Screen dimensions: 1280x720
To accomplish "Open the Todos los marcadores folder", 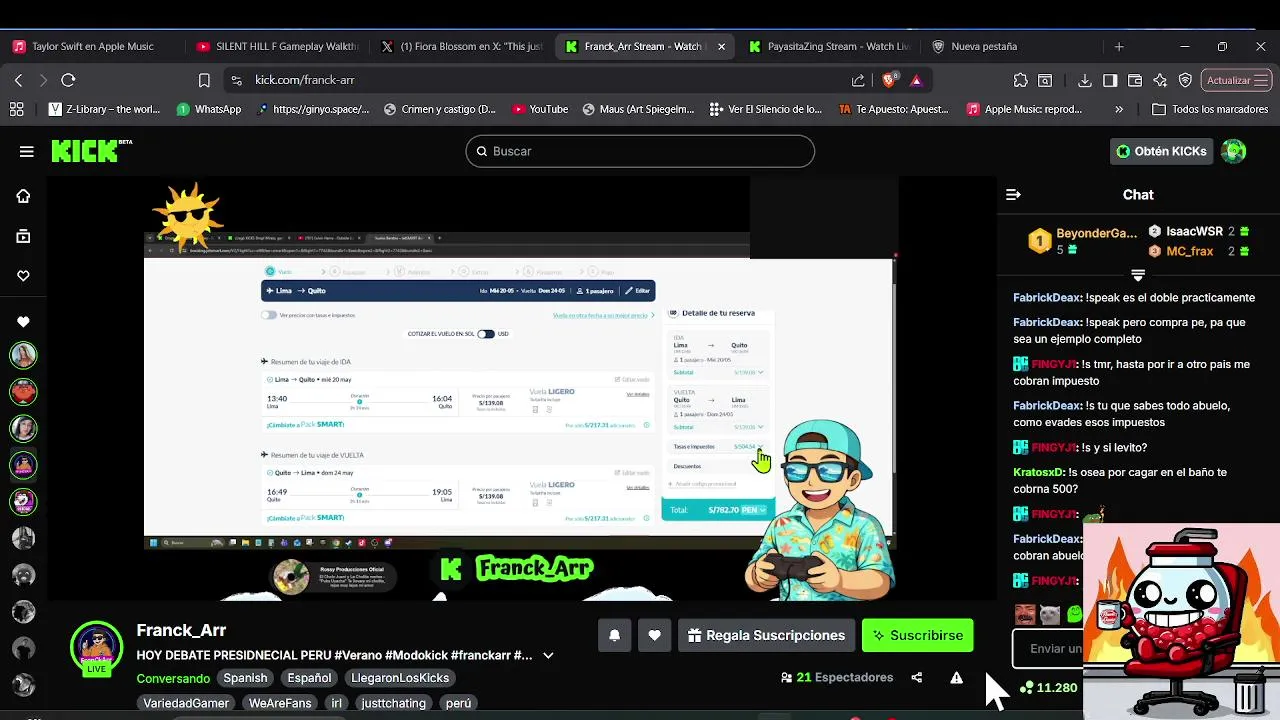I will (1211, 109).
